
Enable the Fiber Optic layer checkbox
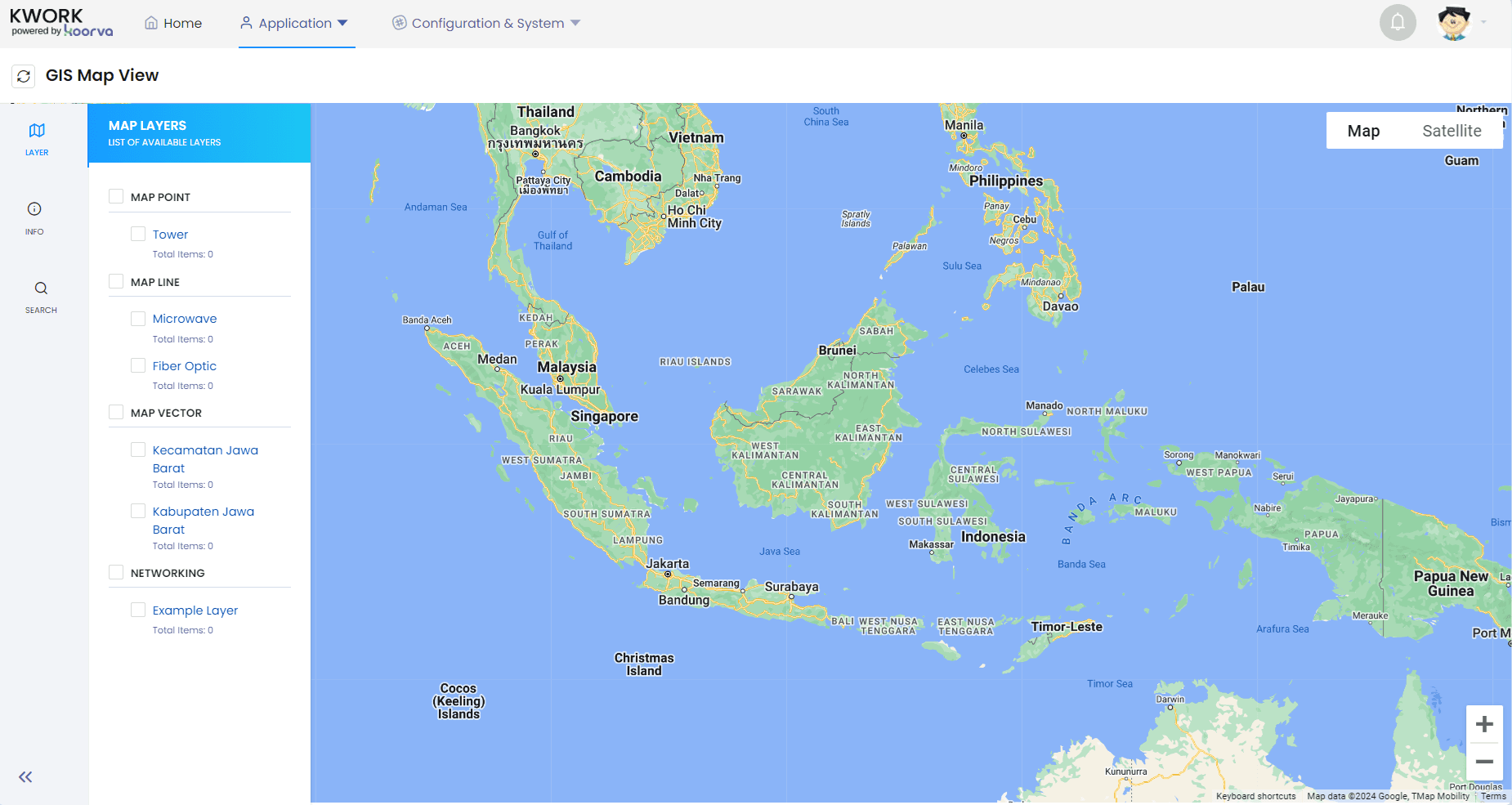pos(138,366)
